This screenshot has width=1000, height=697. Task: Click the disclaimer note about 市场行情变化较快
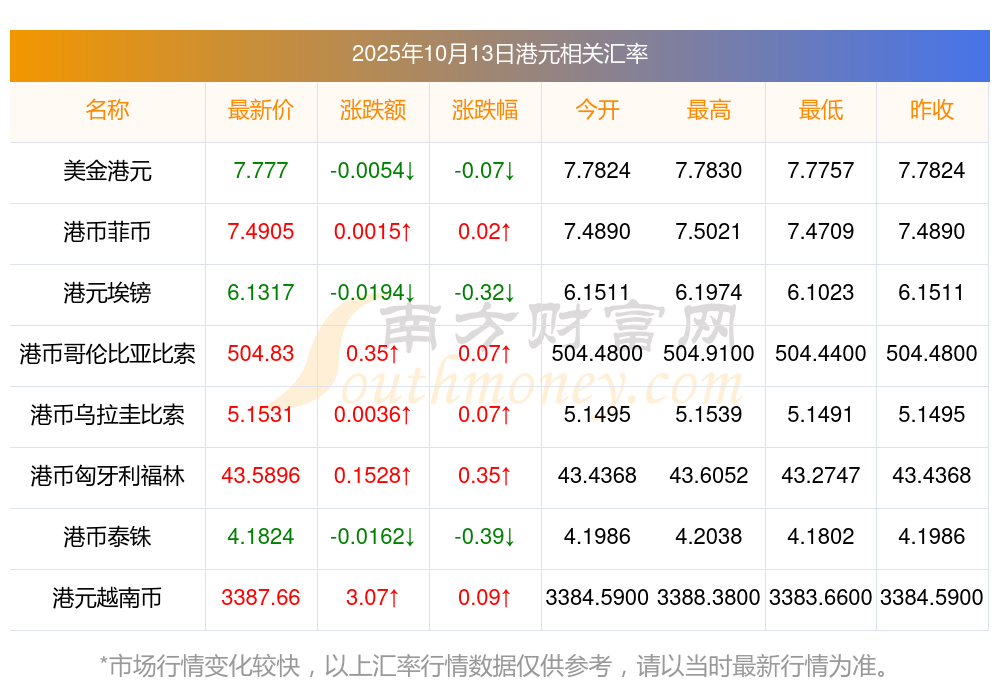(x=495, y=666)
